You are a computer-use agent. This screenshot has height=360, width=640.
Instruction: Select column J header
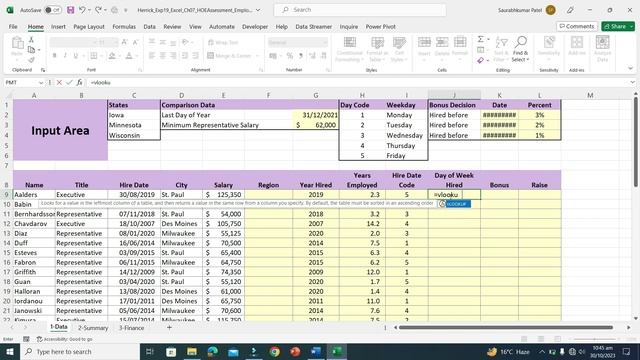coord(454,96)
